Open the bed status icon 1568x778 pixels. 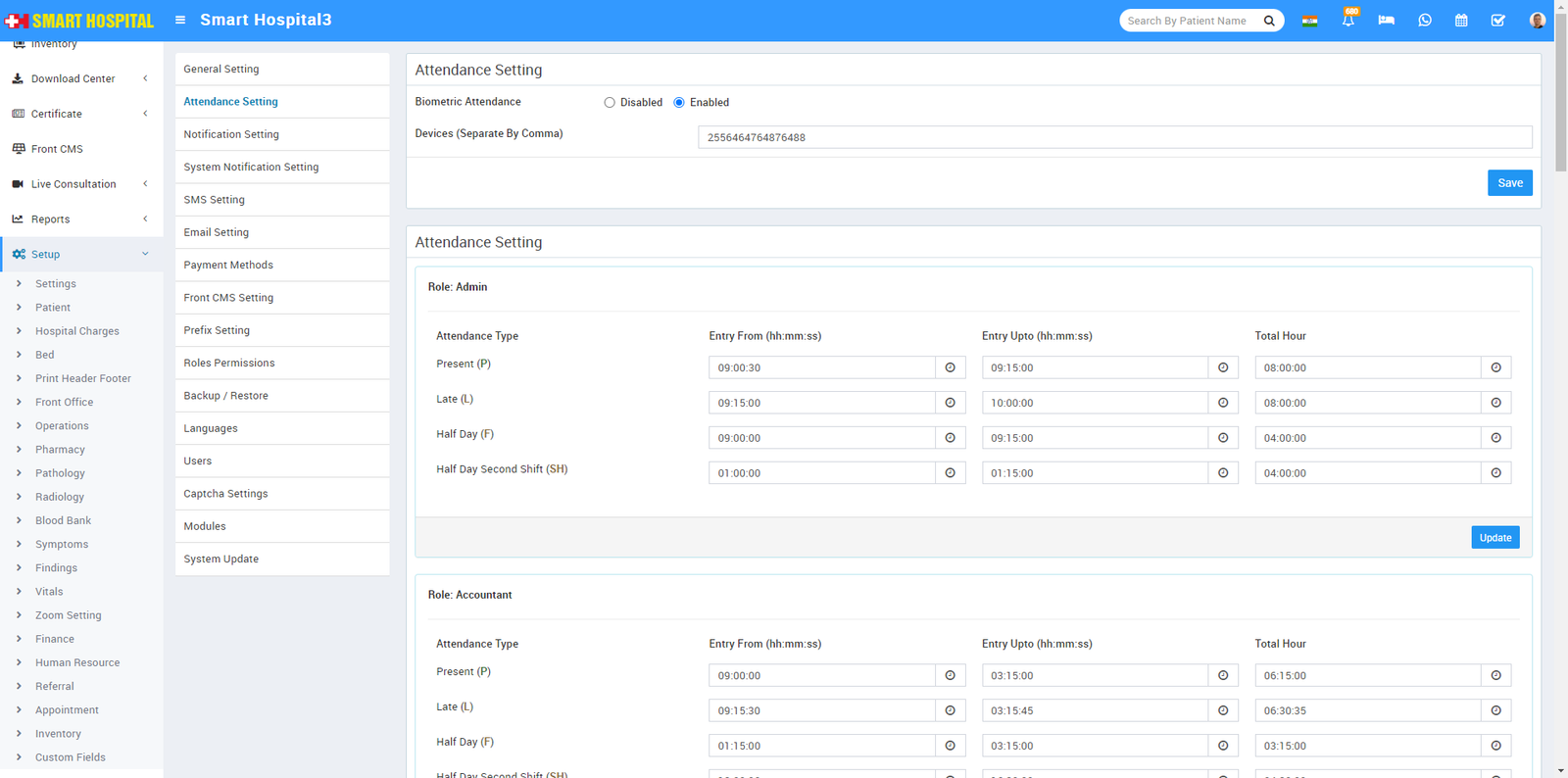click(x=1386, y=21)
